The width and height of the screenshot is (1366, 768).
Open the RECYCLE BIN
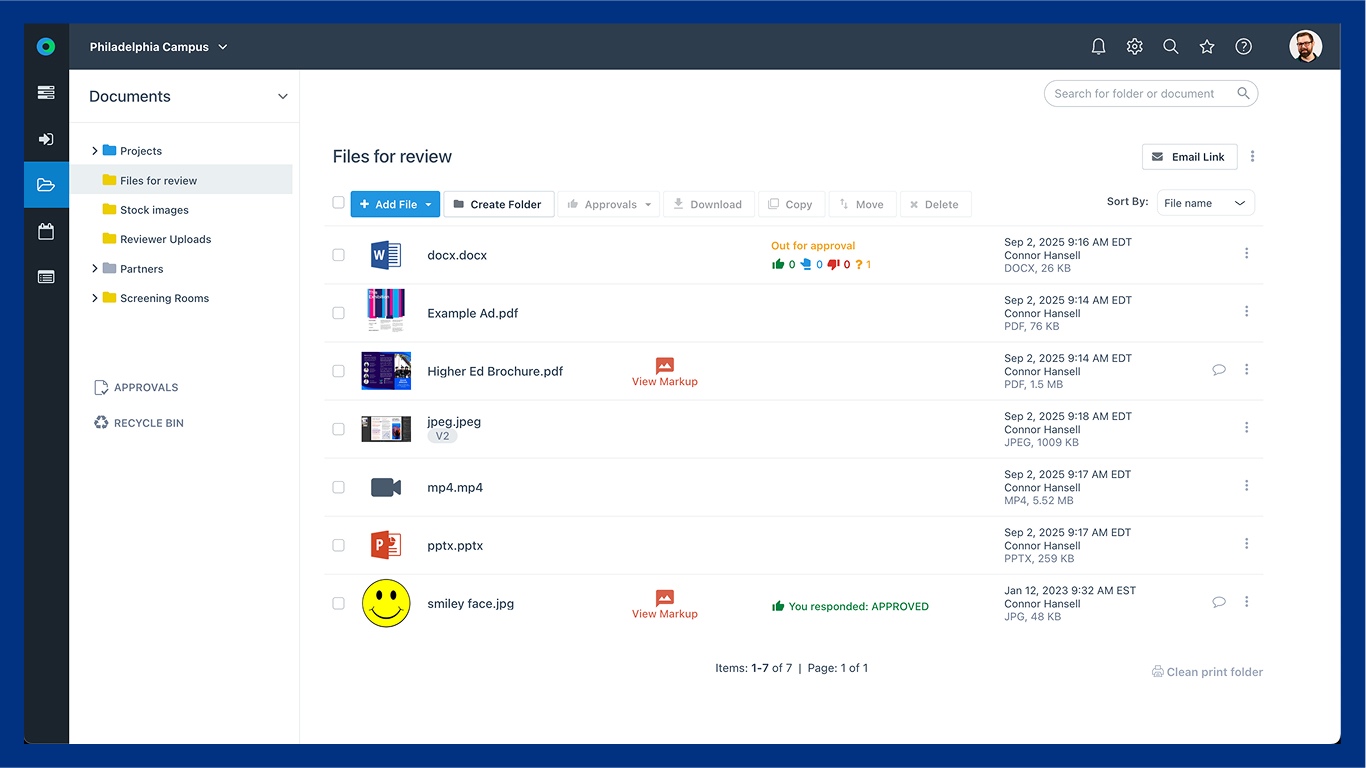139,423
